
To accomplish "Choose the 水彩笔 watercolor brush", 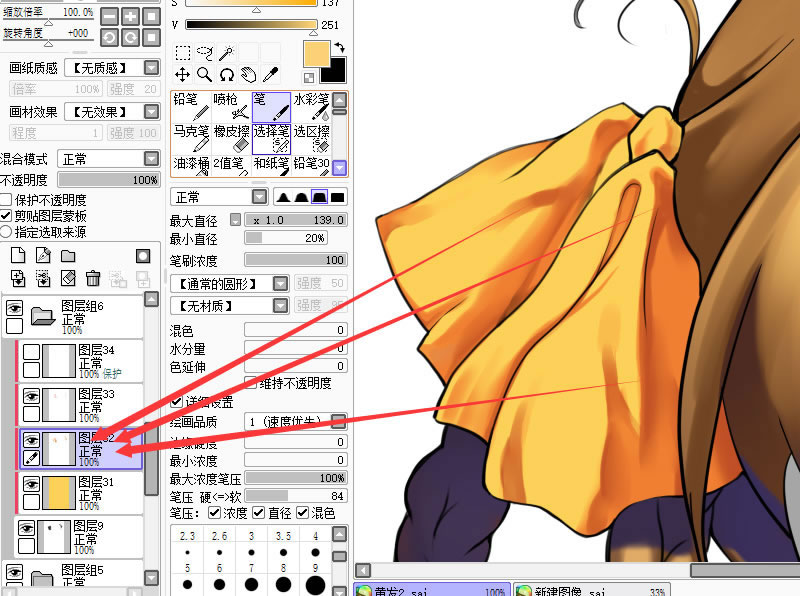I will [311, 107].
